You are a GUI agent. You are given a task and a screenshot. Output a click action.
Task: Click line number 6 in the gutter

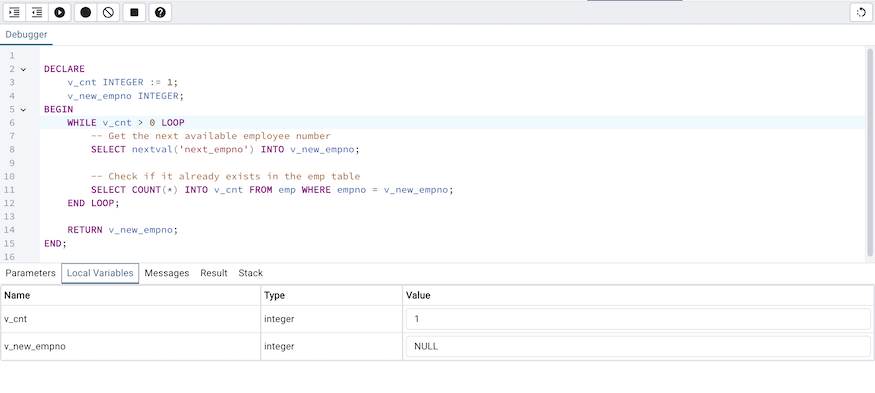click(12, 123)
